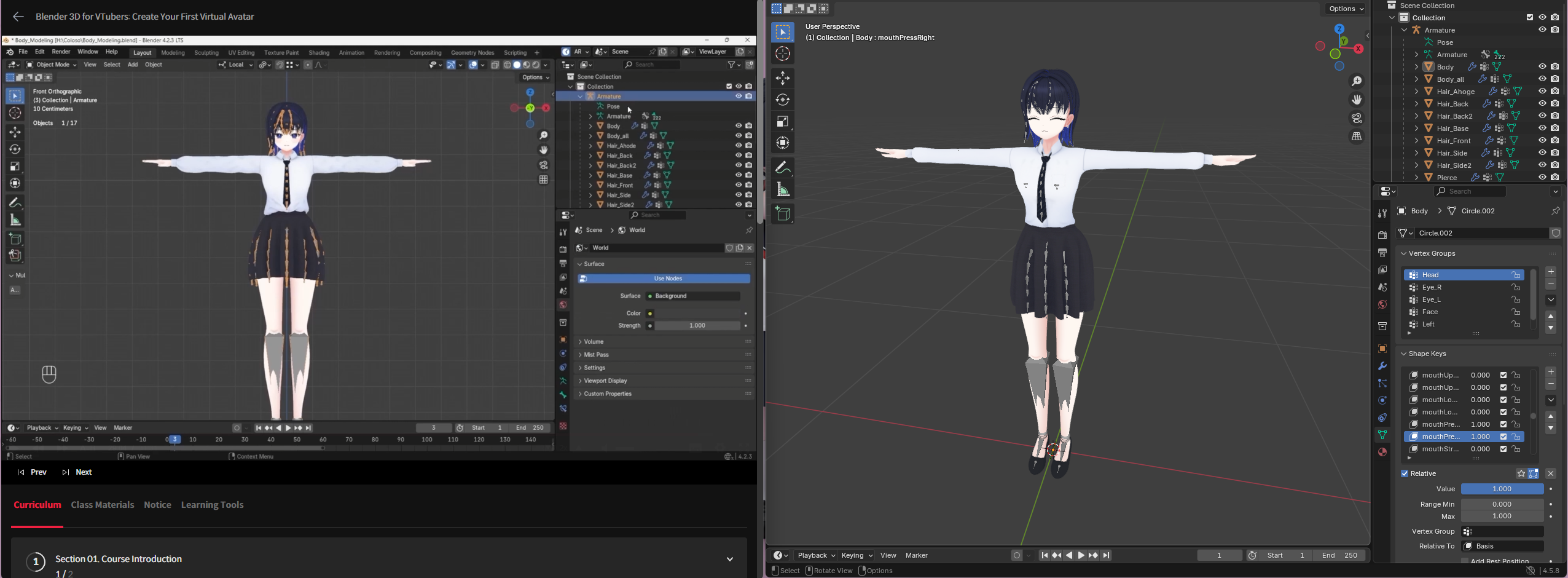
Task: Click the pin icon in right properties header
Action: (1555, 211)
